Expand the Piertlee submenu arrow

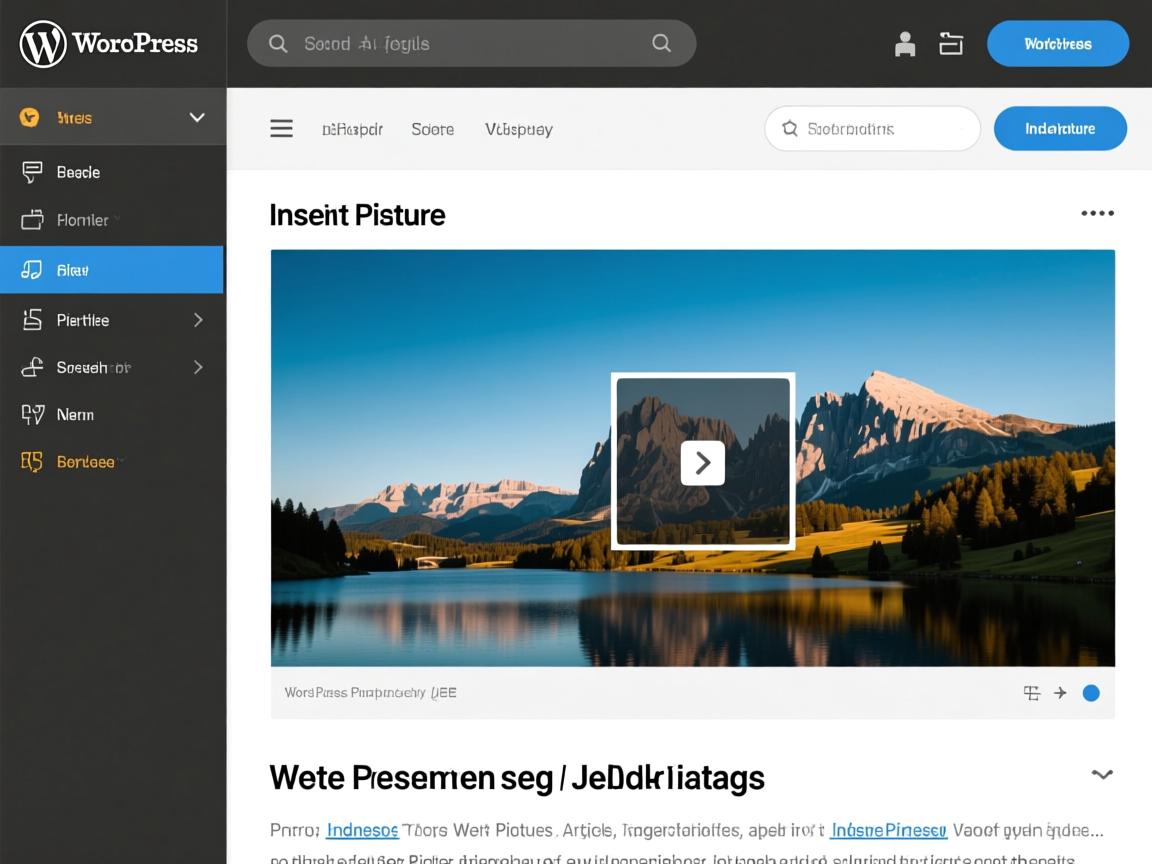pyautogui.click(x=198, y=320)
